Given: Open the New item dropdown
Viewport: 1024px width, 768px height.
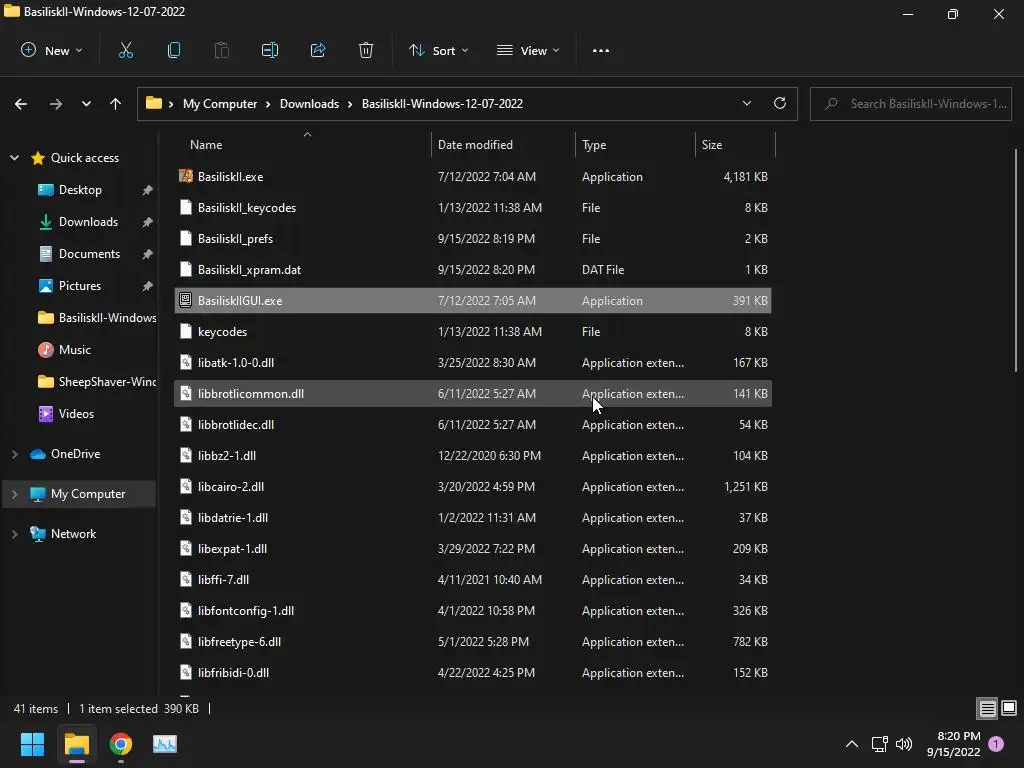Looking at the screenshot, I should click(x=52, y=50).
